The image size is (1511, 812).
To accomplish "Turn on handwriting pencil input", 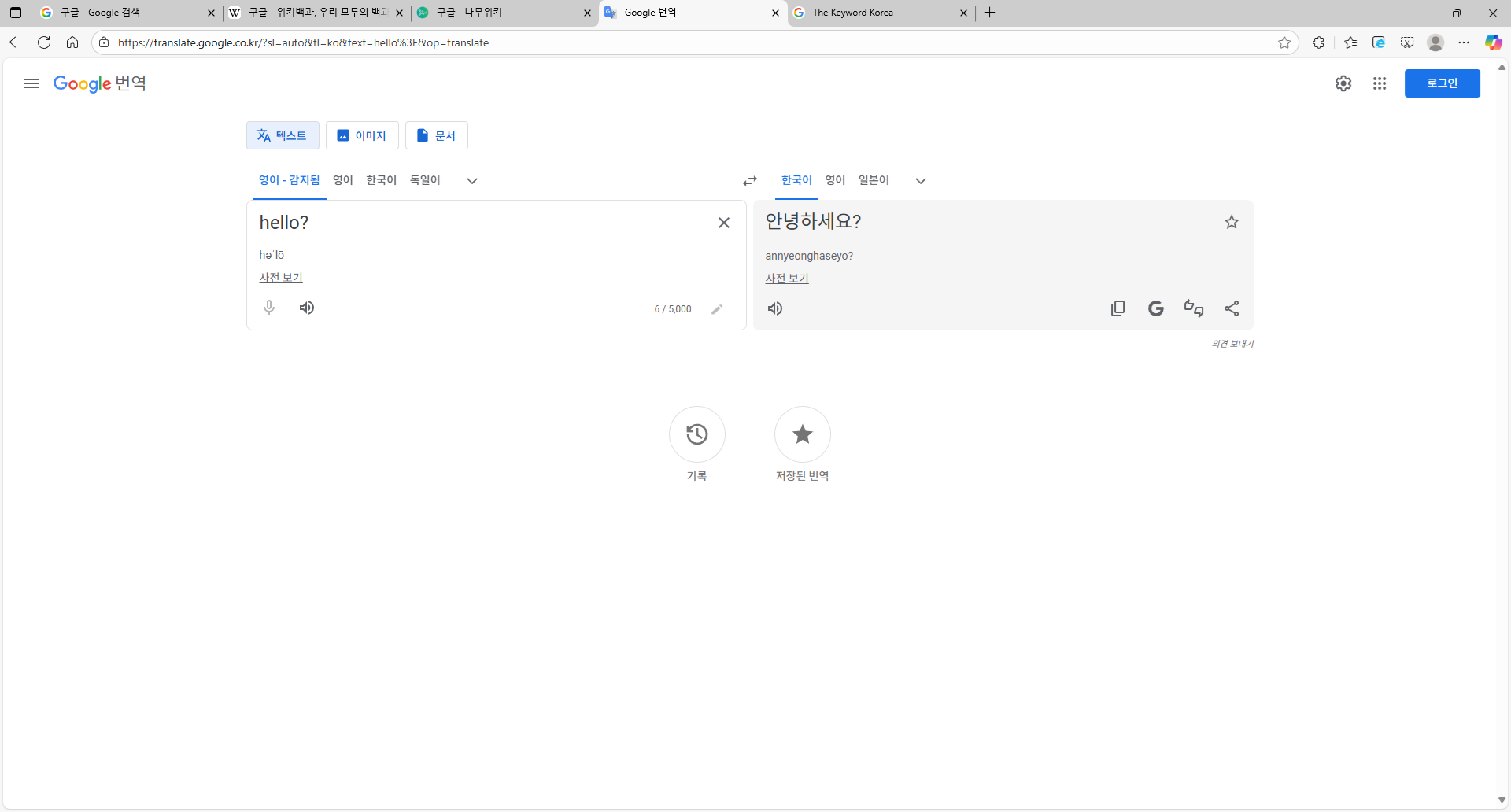I will [x=717, y=309].
